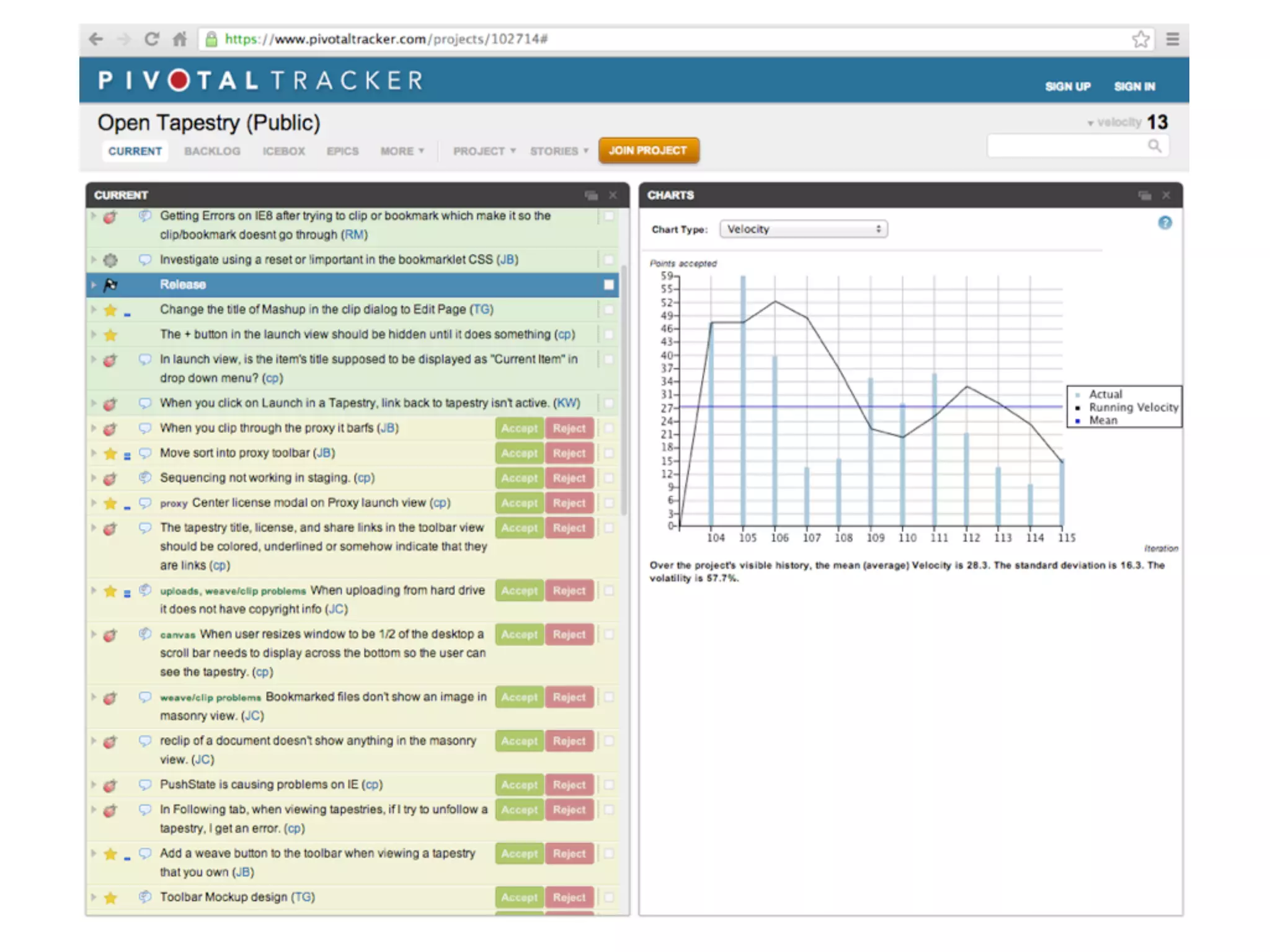Click the bookmark star in address bar
The height and width of the screenshot is (952, 1270).
pyautogui.click(x=1140, y=39)
